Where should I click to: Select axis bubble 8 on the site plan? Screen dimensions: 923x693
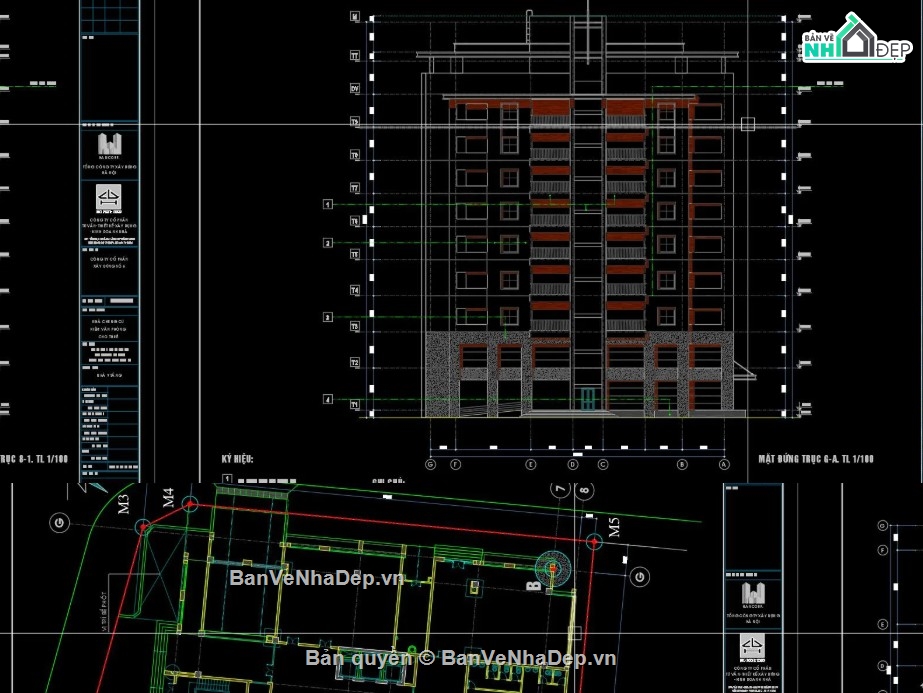point(584,490)
